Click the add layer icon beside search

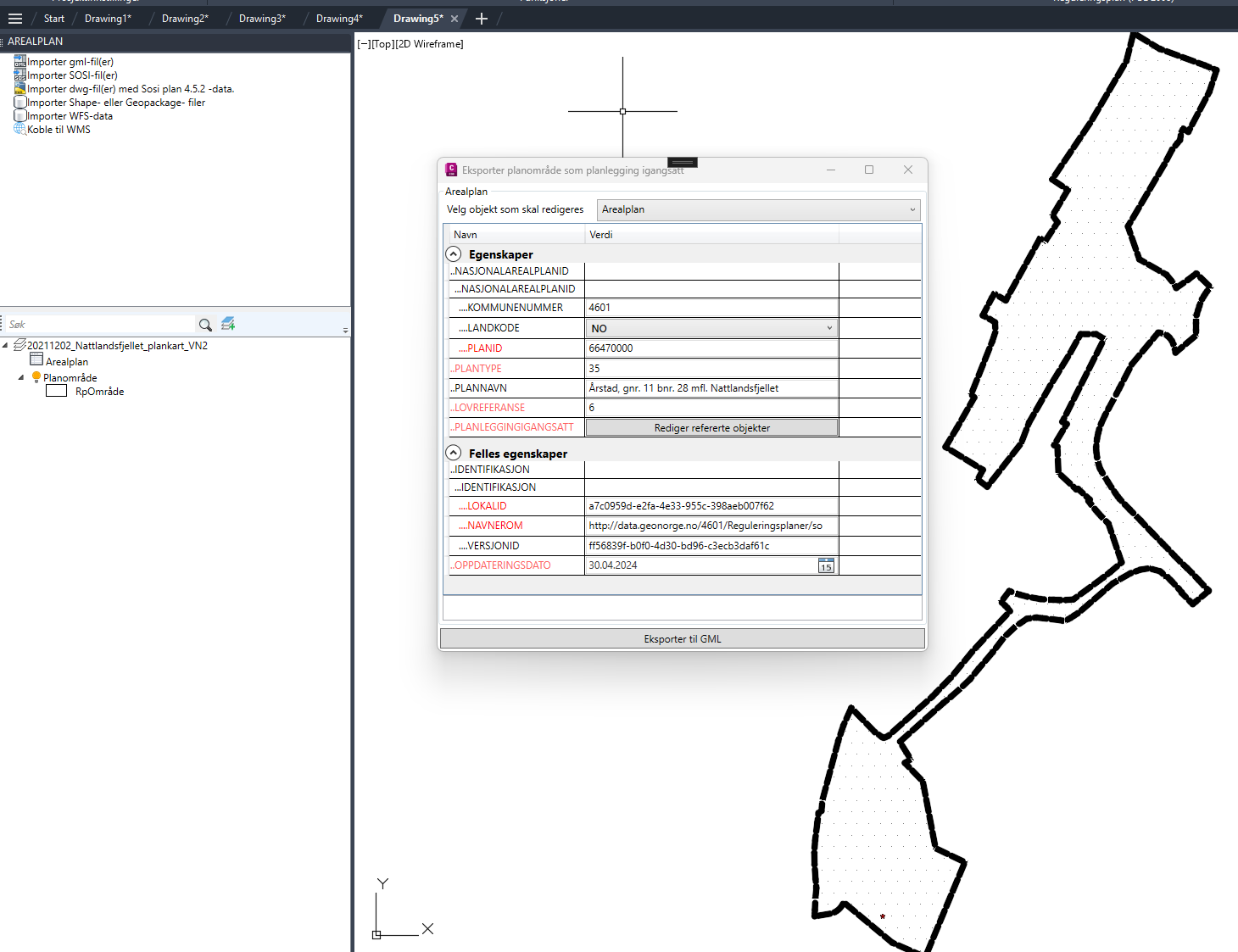point(228,324)
